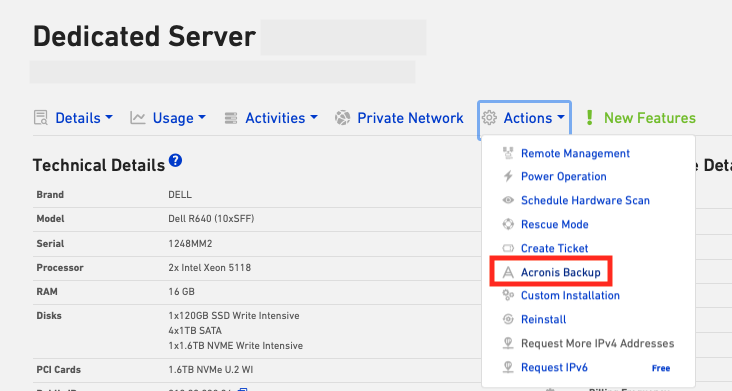Click the Technical Details heading
732x391 pixels.
pyautogui.click(x=99, y=165)
